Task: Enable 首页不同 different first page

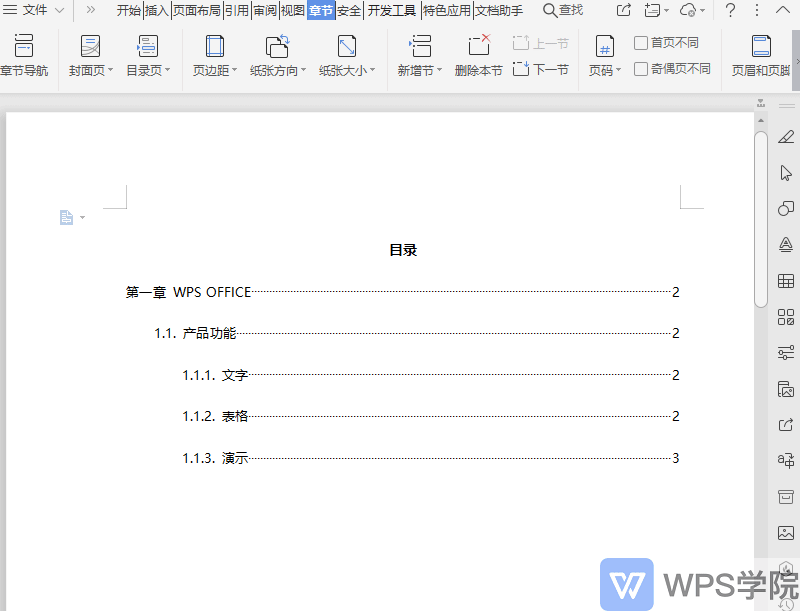Action: 666,43
